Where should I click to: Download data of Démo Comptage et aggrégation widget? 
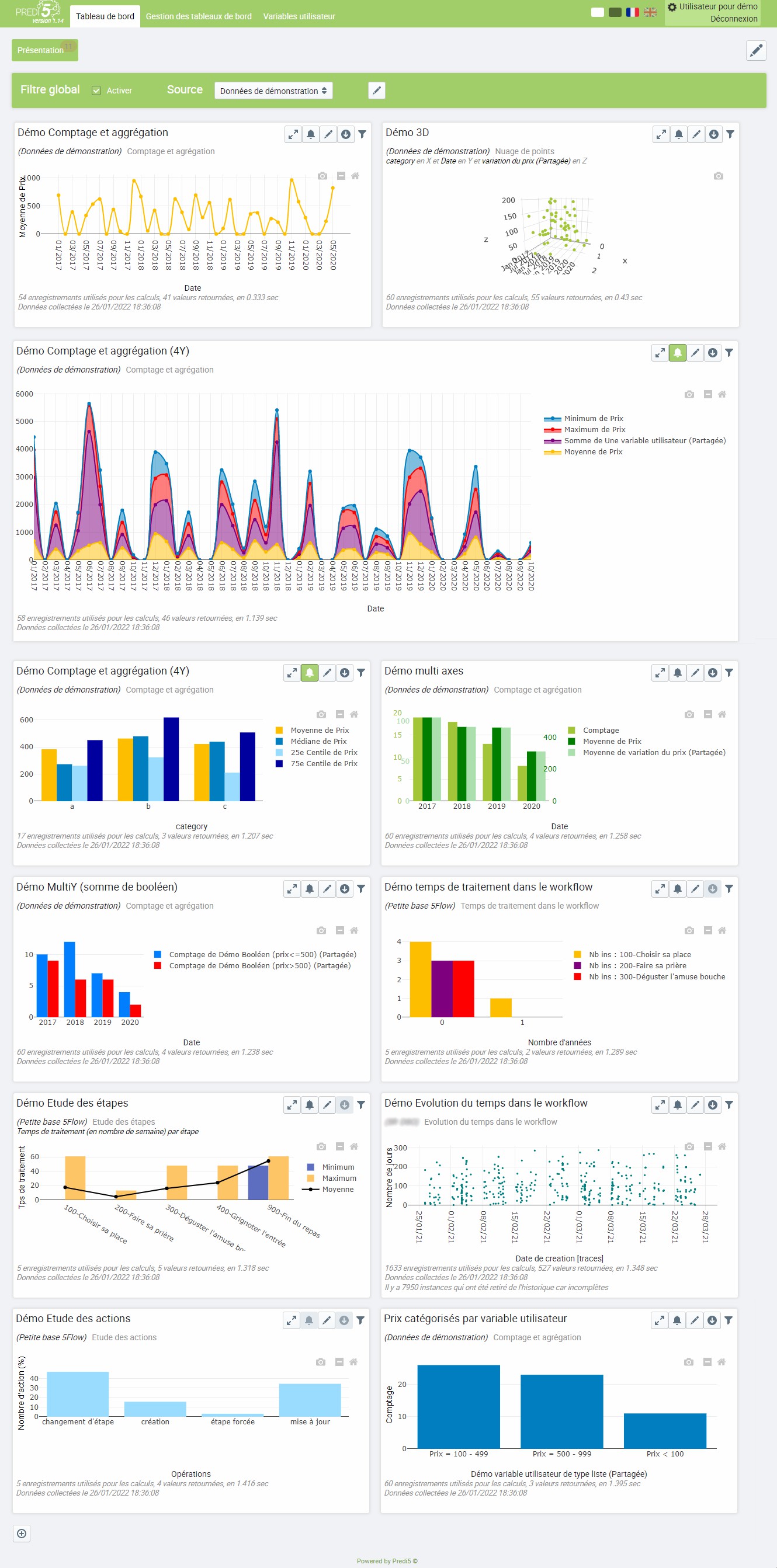tap(346, 134)
